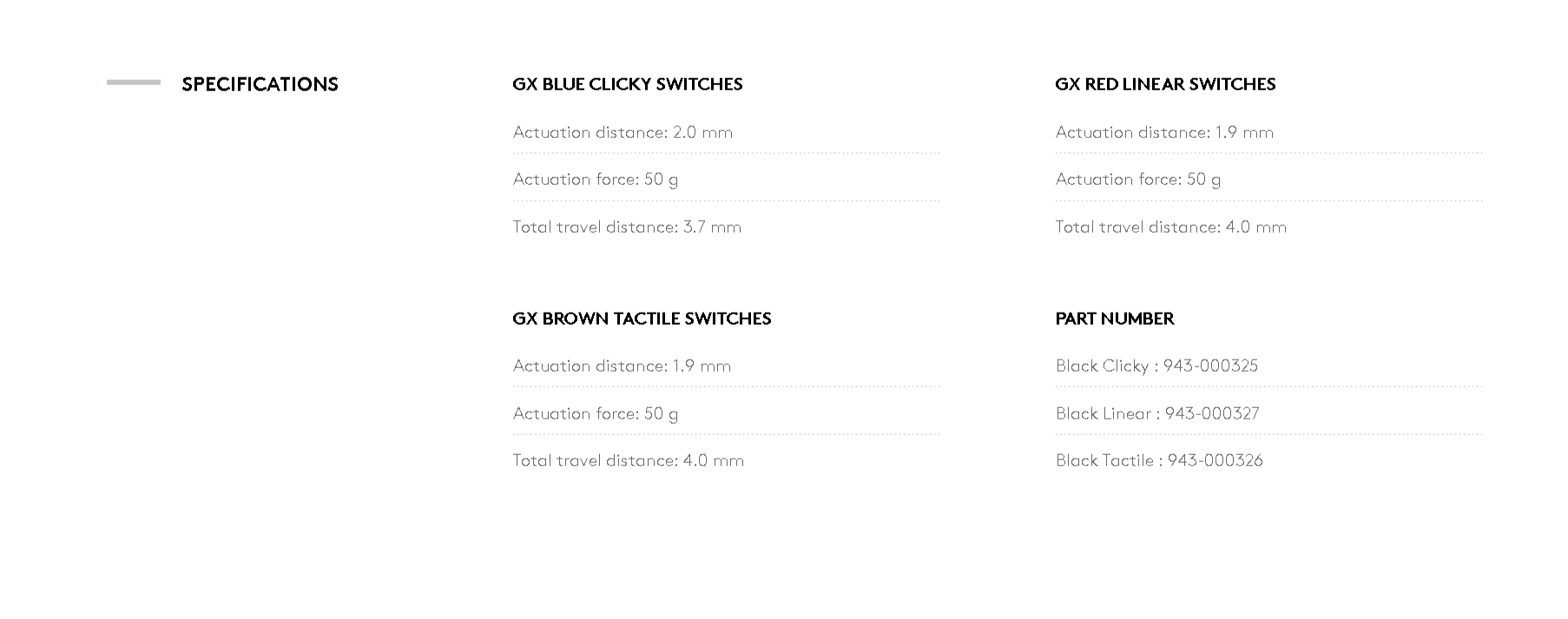Select actuation distance under GX Brown Tactile
Screen dimensions: 1568x619
pyautogui.click(x=622, y=366)
